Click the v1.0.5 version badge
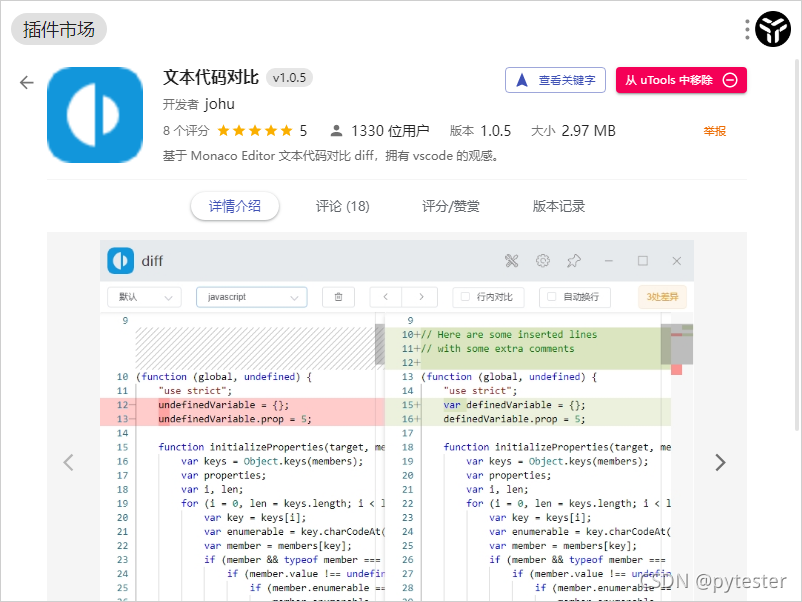 [289, 78]
